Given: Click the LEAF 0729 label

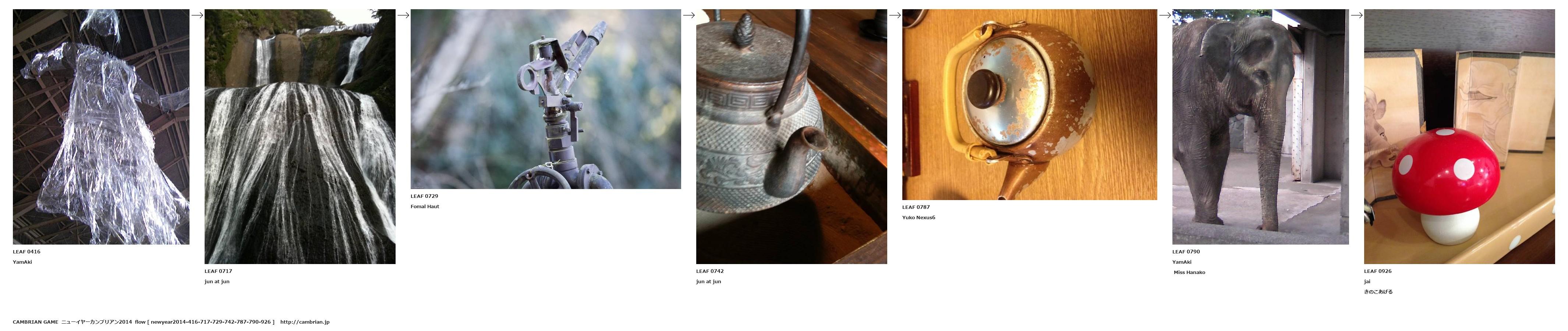Looking at the screenshot, I should click(x=424, y=196).
